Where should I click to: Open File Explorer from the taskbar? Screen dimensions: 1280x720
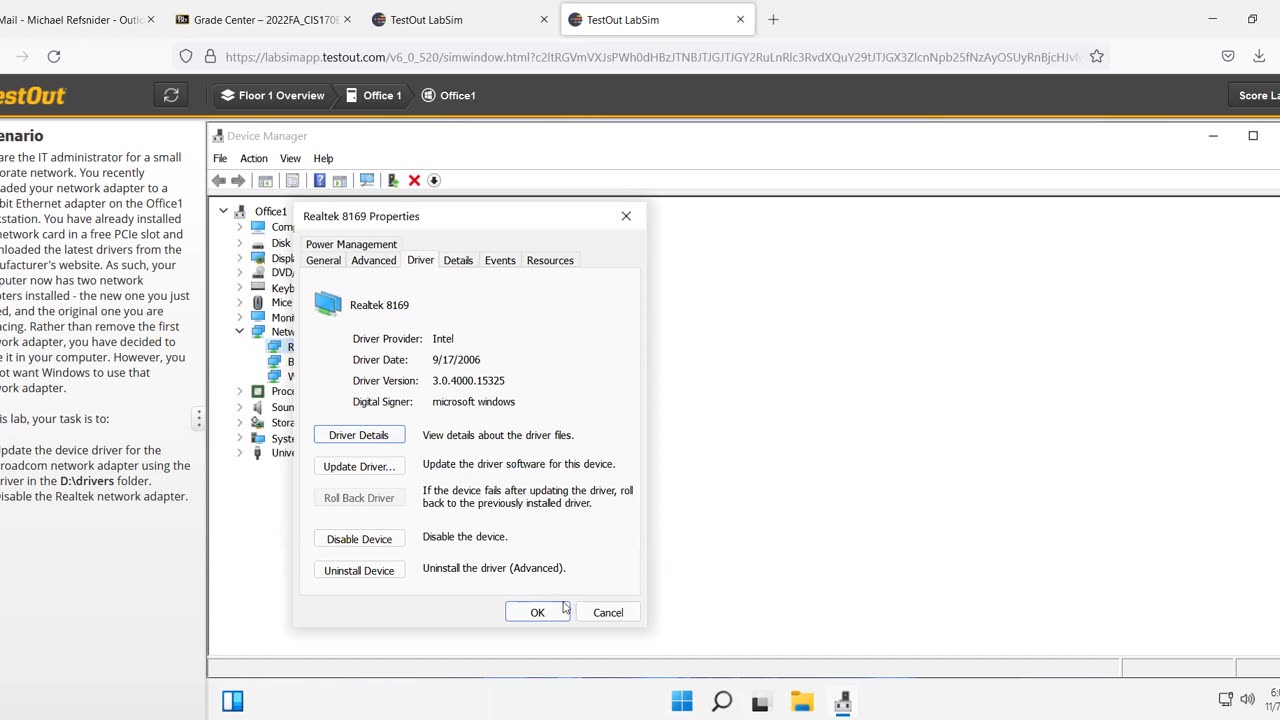click(802, 701)
